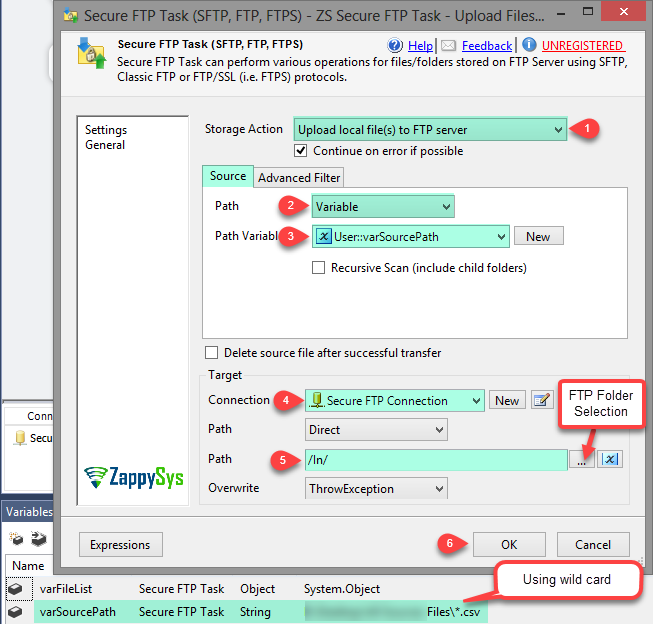The width and height of the screenshot is (653, 624).
Task: Click System.Object value of varFileList
Action: tap(341, 589)
